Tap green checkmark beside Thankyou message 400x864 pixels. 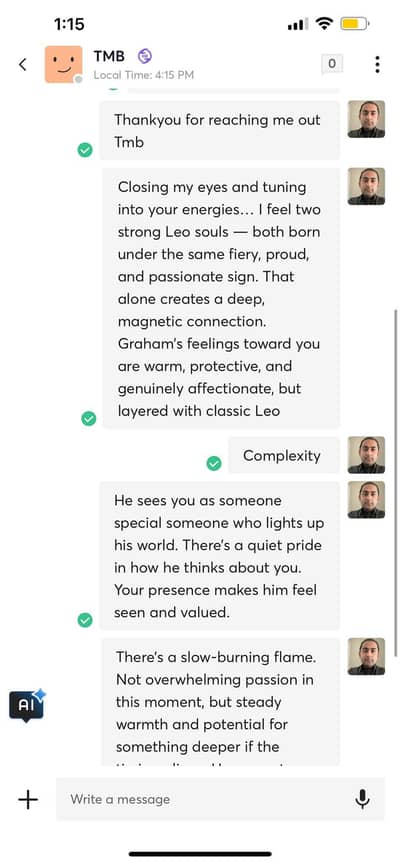(85, 149)
